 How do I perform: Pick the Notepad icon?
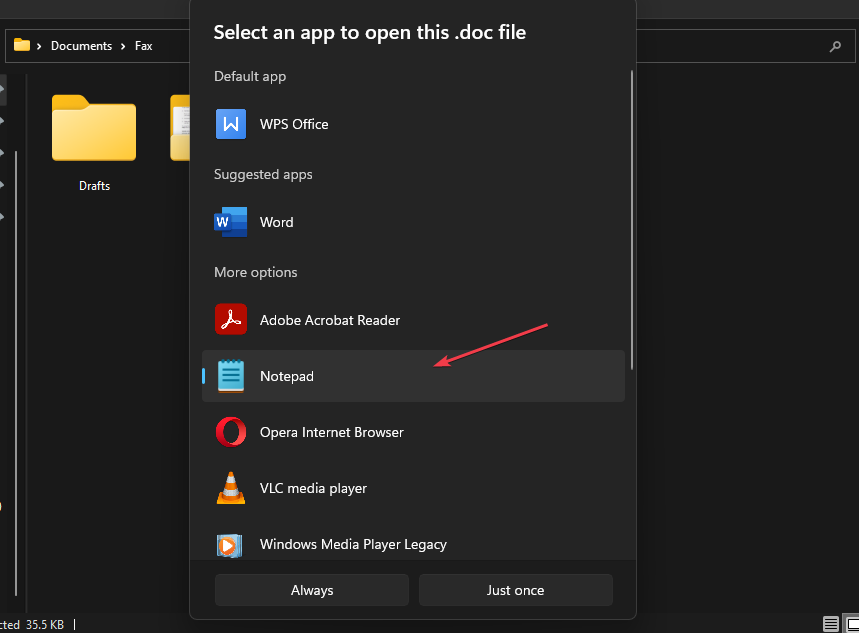[x=231, y=376]
